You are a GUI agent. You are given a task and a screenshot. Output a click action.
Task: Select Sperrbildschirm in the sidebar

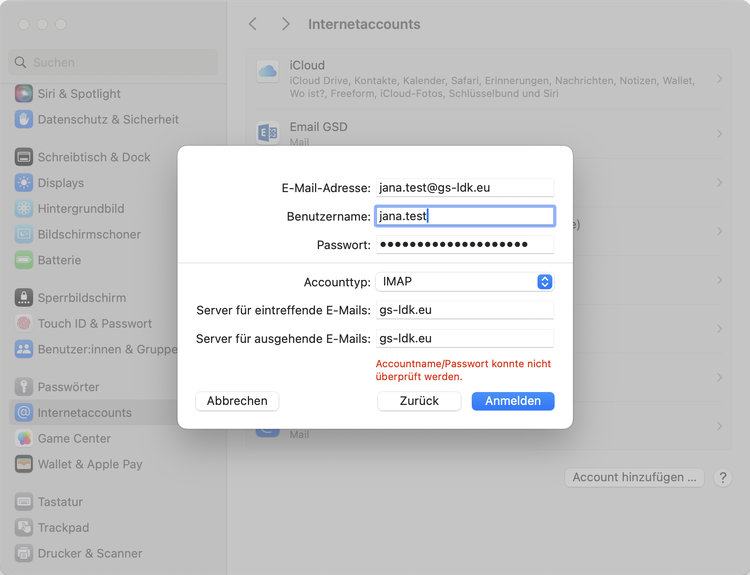81,298
